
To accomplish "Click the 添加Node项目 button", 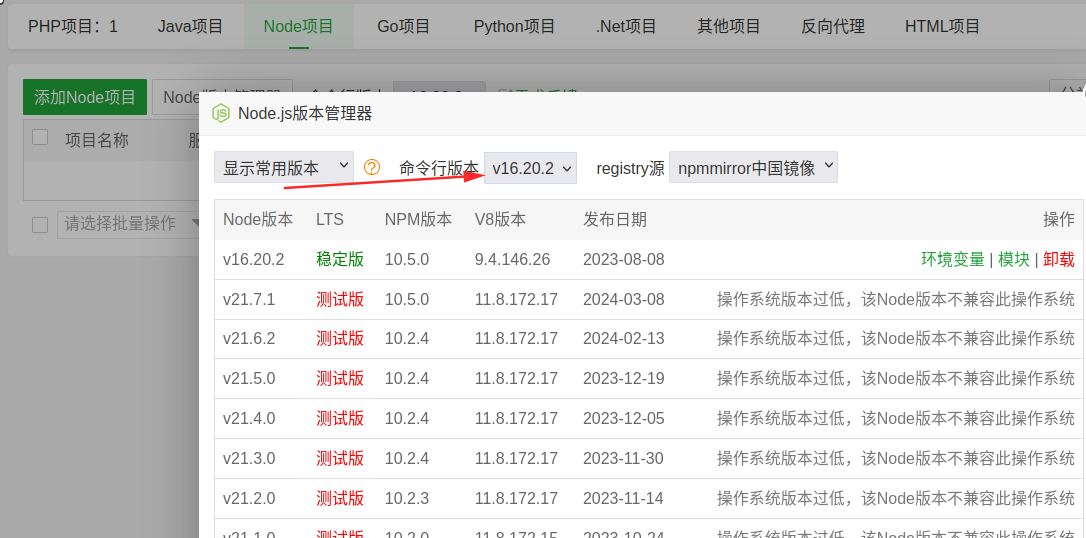I will pos(85,97).
